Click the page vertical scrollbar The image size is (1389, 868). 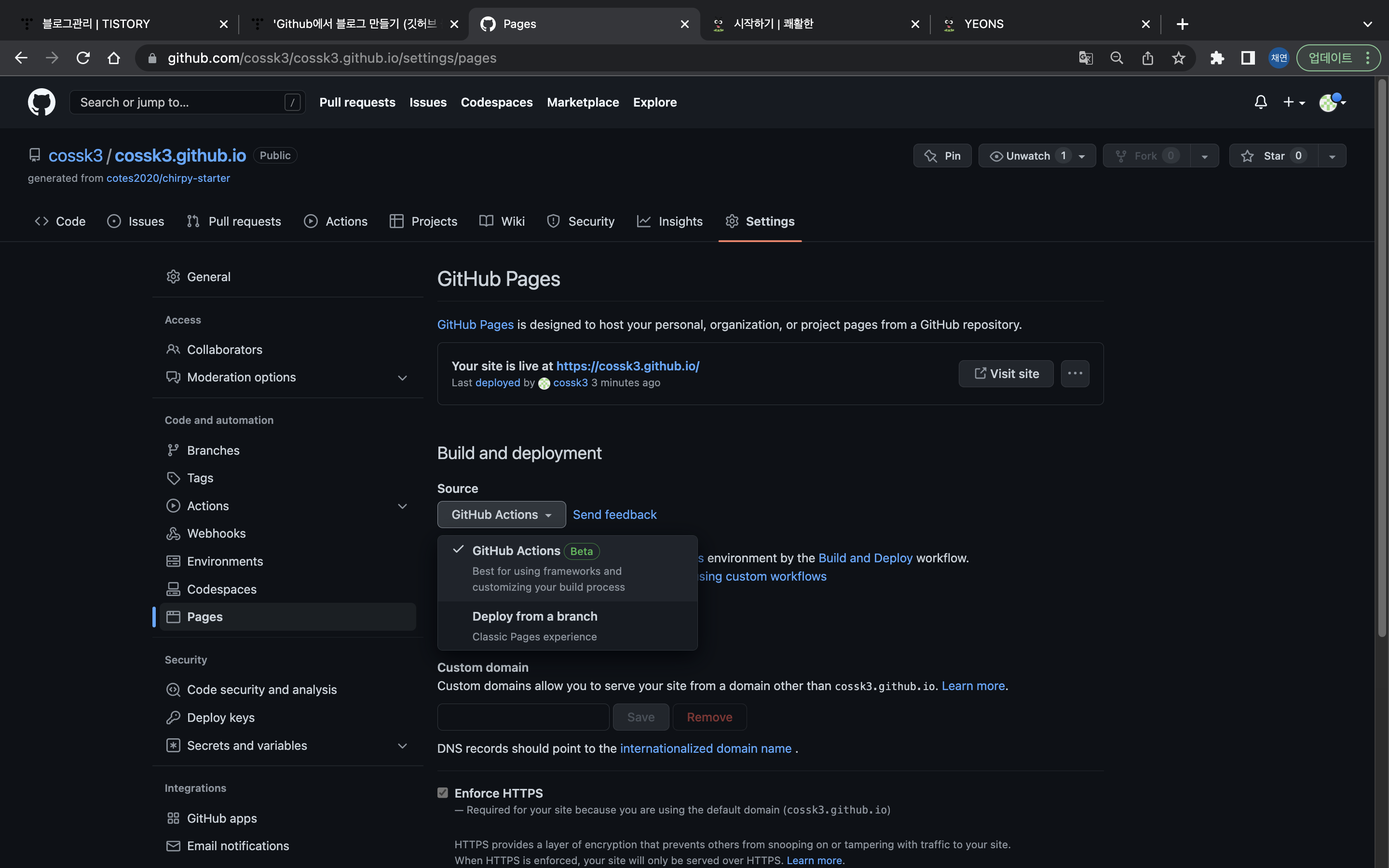tap(1382, 358)
